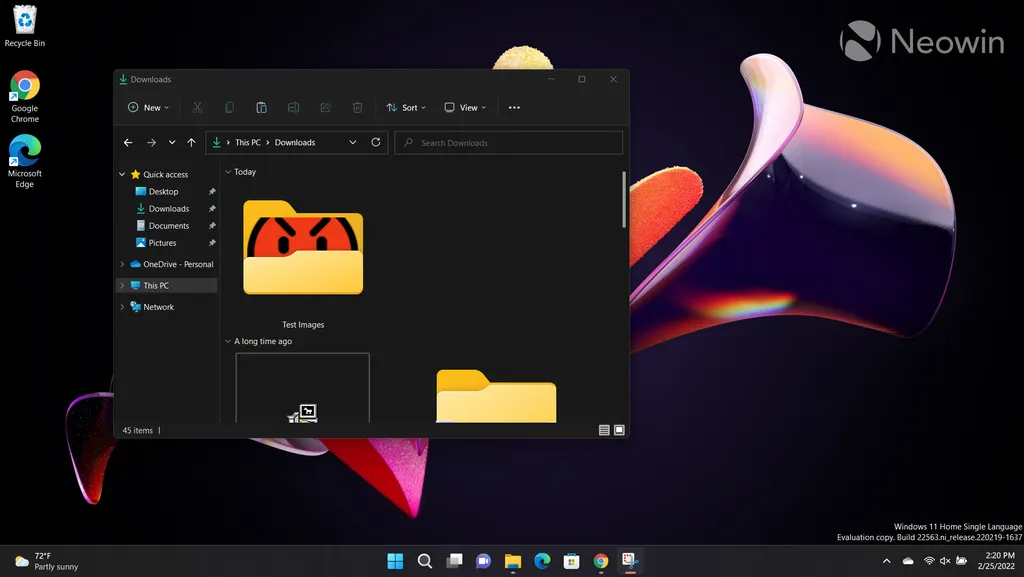This screenshot has height=577, width=1024.
Task: Open the Sort menu
Action: click(406, 108)
